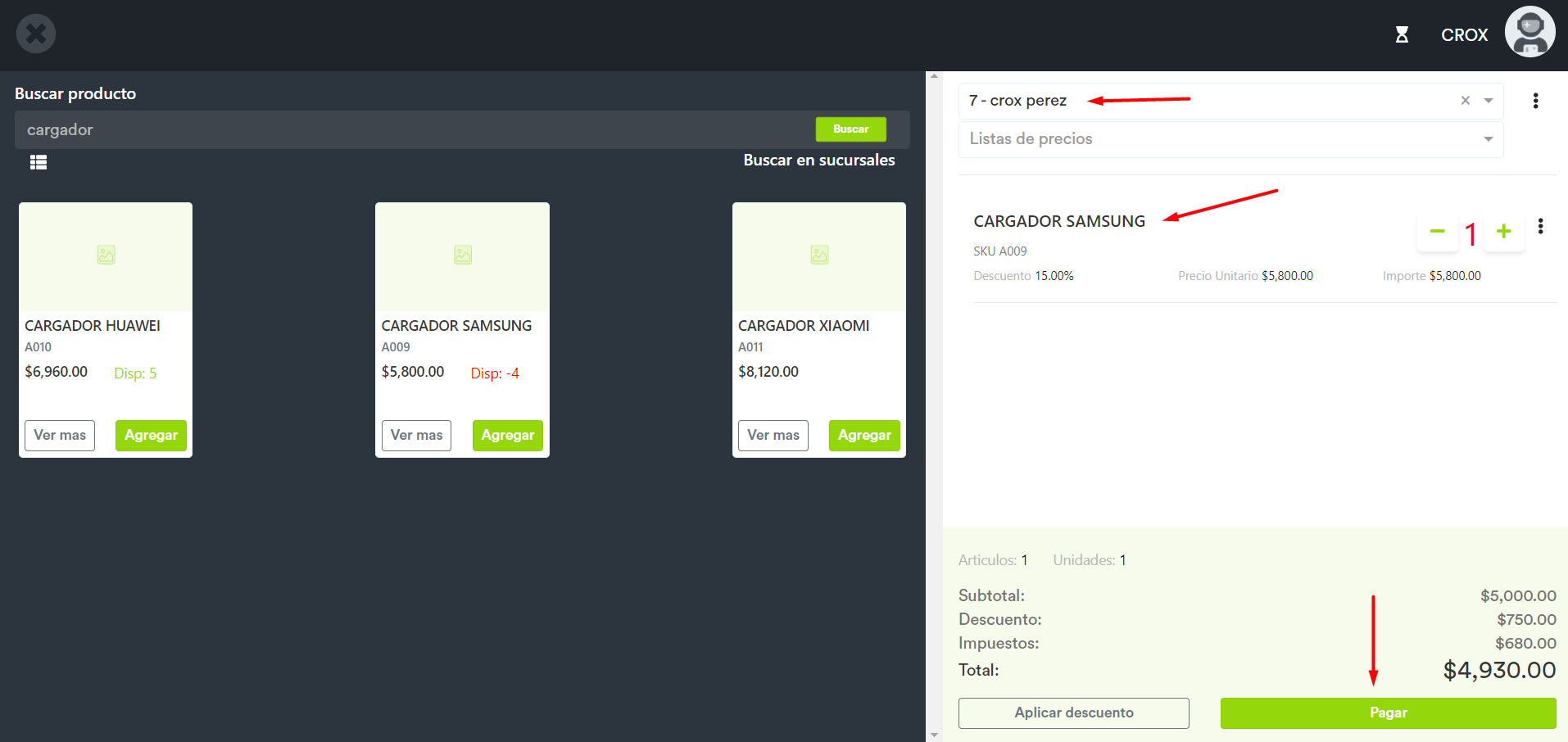
Task: View more details for CARGADOR SAMSUNG
Action: pyautogui.click(x=416, y=436)
